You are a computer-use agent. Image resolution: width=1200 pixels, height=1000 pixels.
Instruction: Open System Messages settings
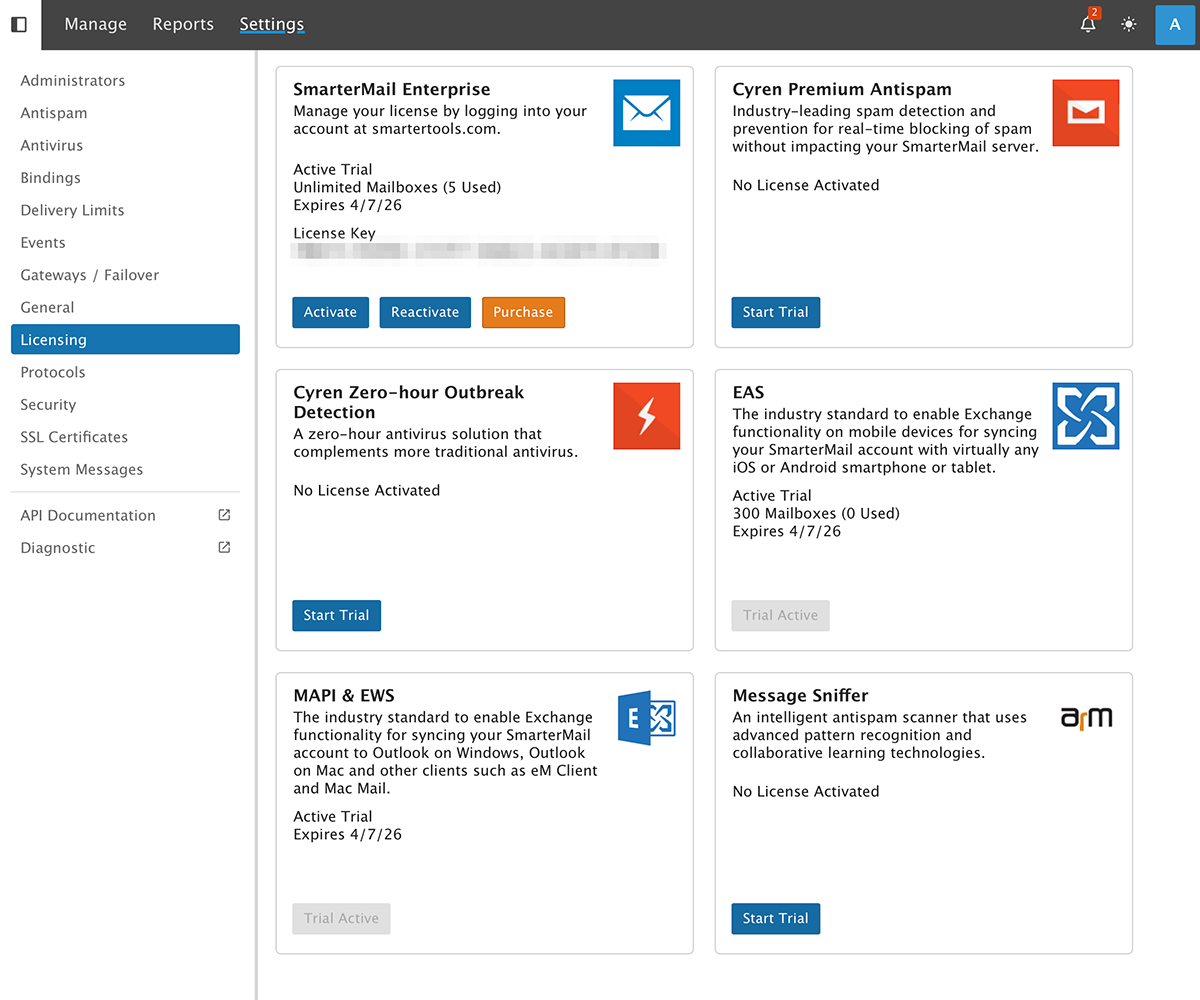point(82,469)
